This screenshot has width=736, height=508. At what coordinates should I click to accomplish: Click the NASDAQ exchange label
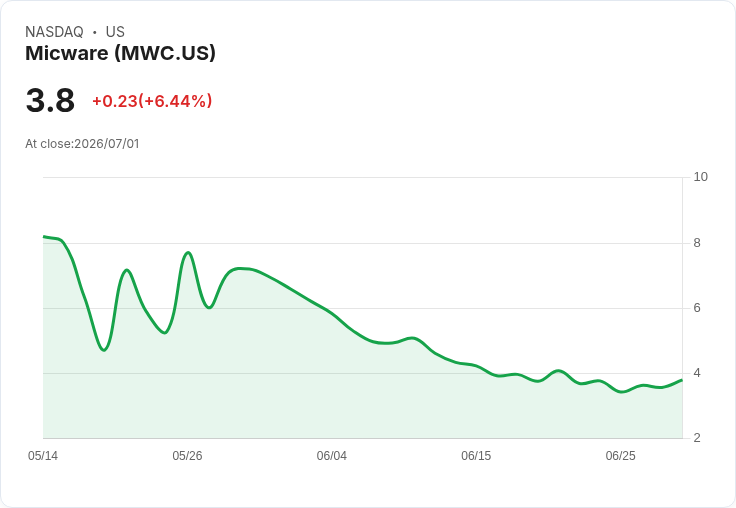click(54, 32)
